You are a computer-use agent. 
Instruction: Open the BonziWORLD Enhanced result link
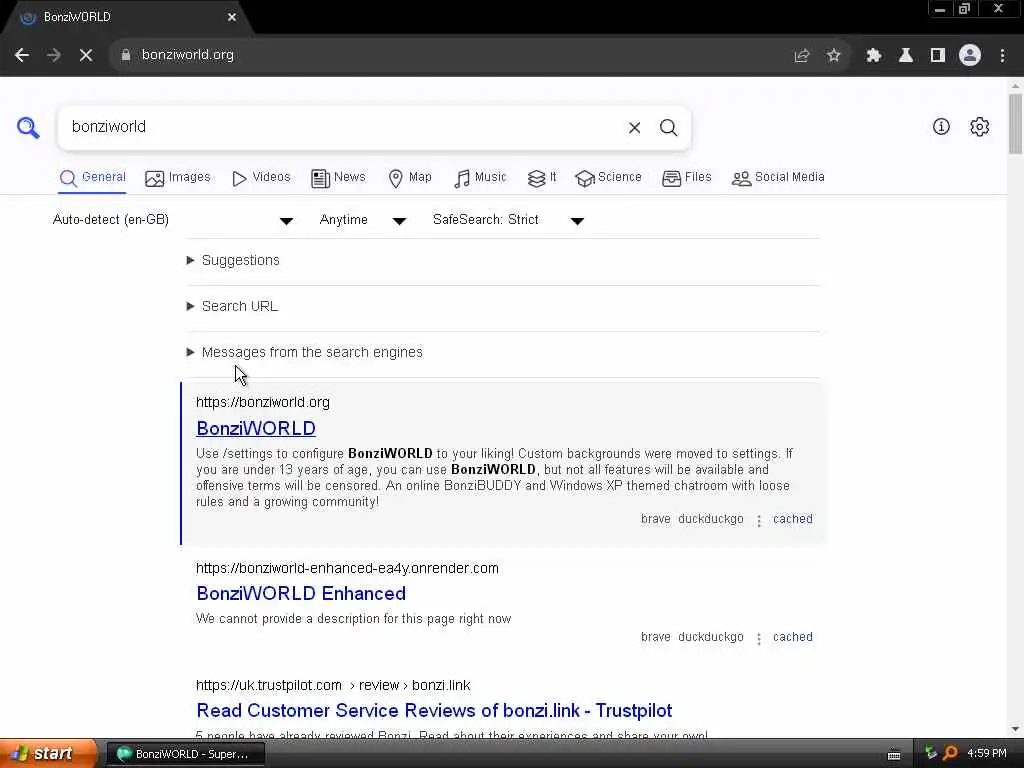pos(301,594)
